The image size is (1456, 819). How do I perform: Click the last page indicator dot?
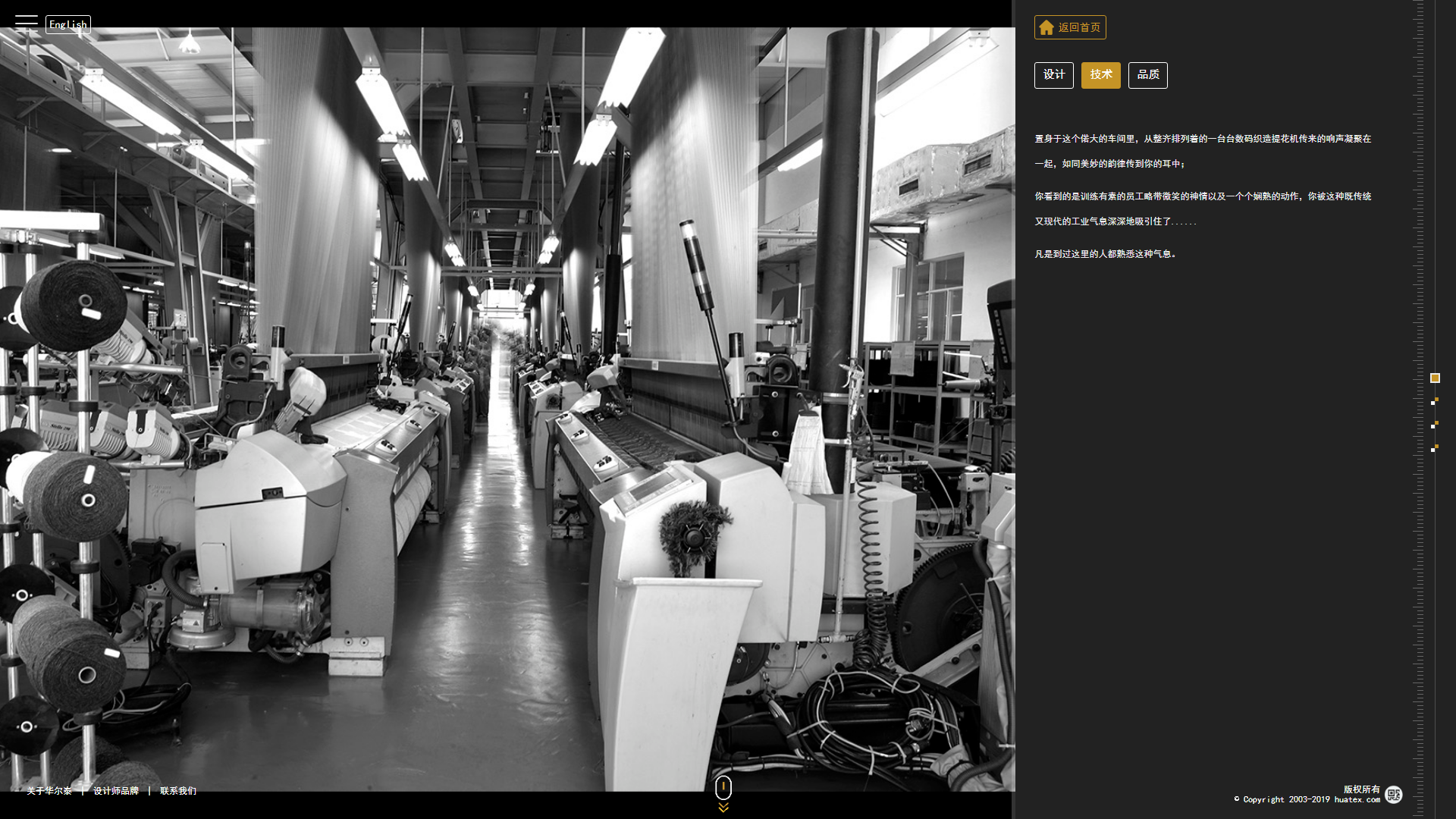click(x=1435, y=448)
